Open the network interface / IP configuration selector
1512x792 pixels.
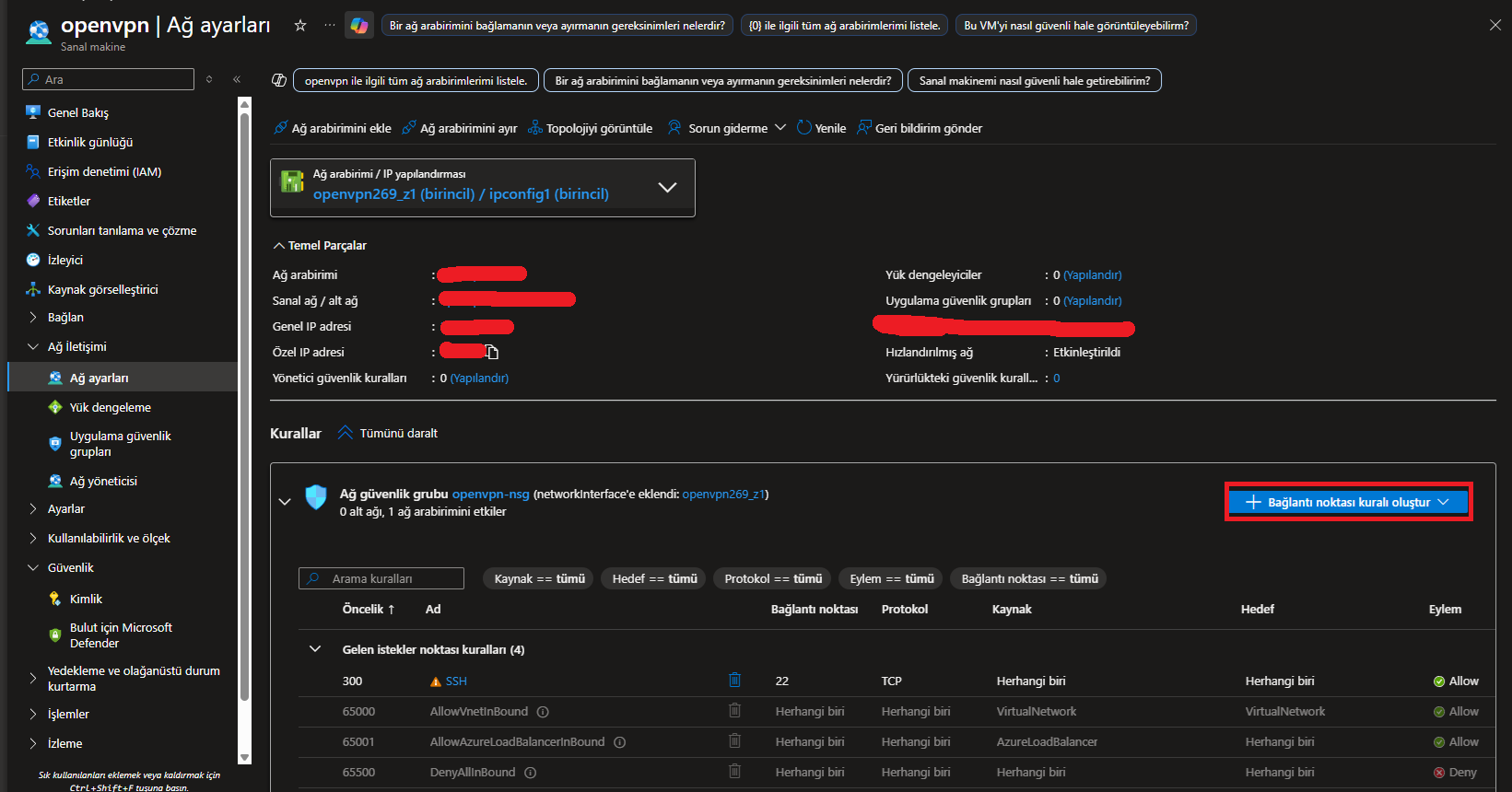[483, 188]
